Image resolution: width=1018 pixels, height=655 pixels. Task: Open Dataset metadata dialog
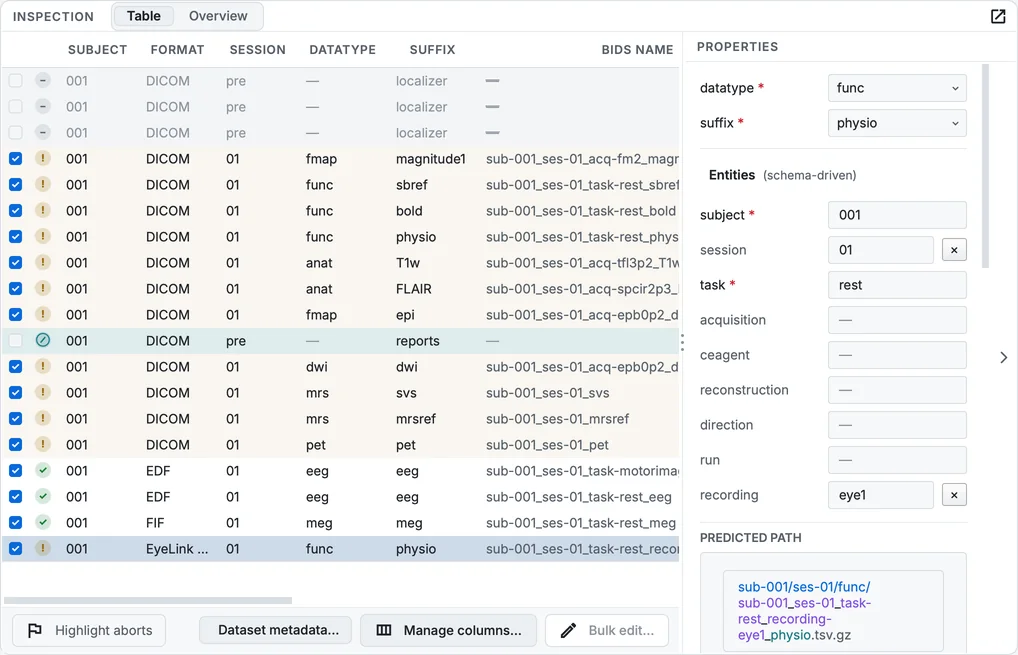pos(275,630)
